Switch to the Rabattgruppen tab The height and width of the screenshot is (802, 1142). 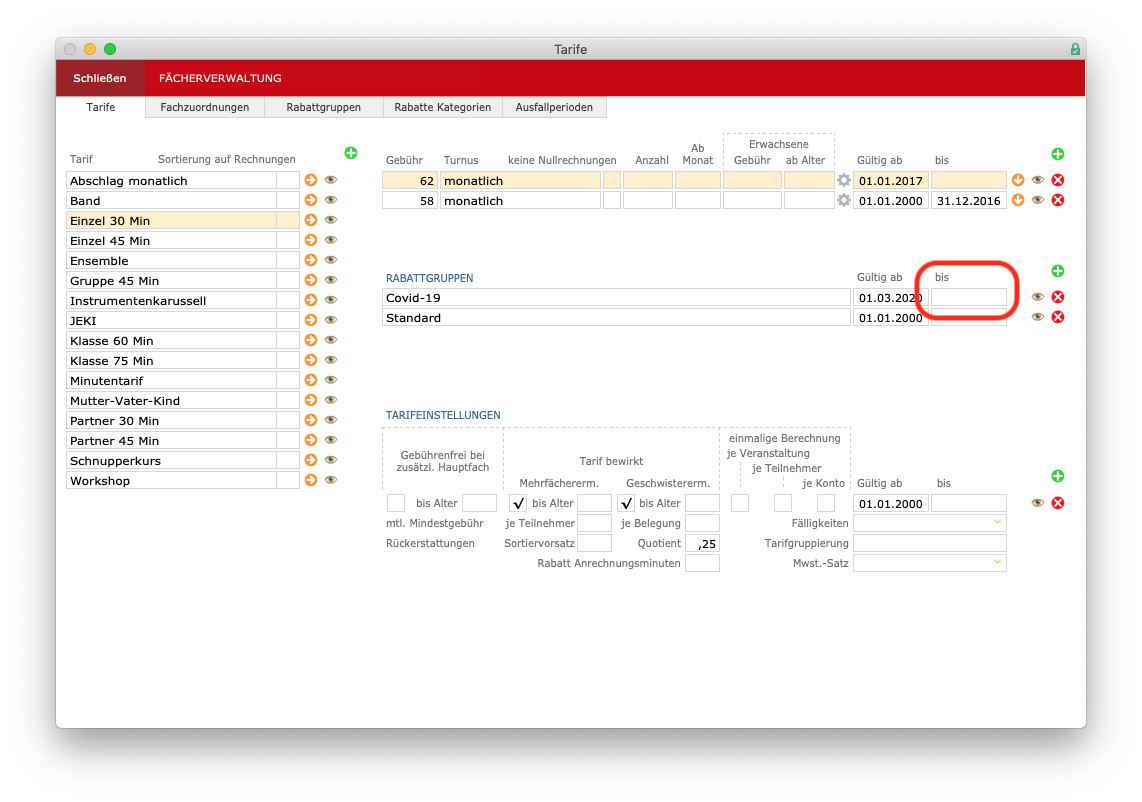pos(323,107)
